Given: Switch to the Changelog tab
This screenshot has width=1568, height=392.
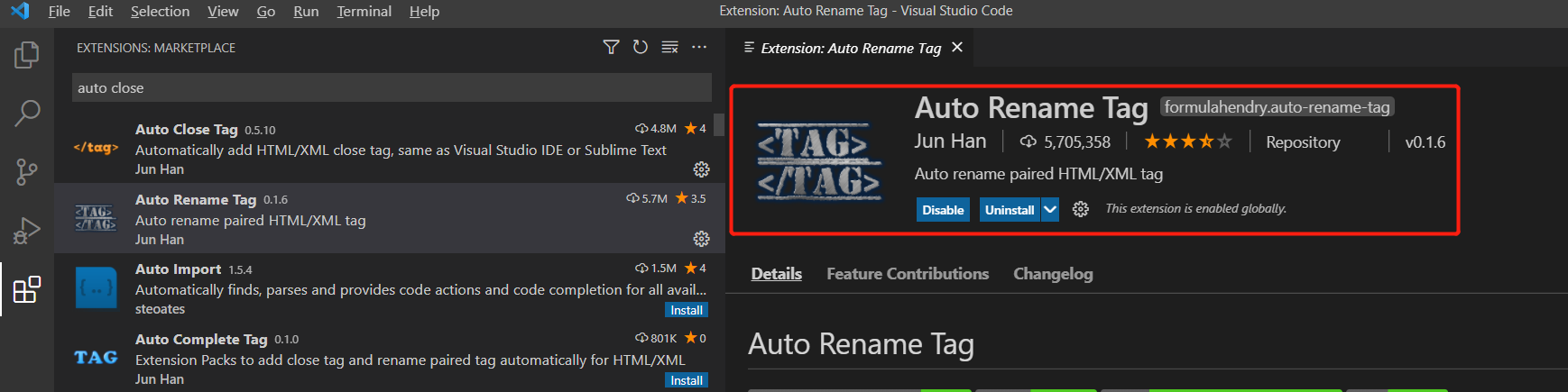Looking at the screenshot, I should (x=1053, y=273).
